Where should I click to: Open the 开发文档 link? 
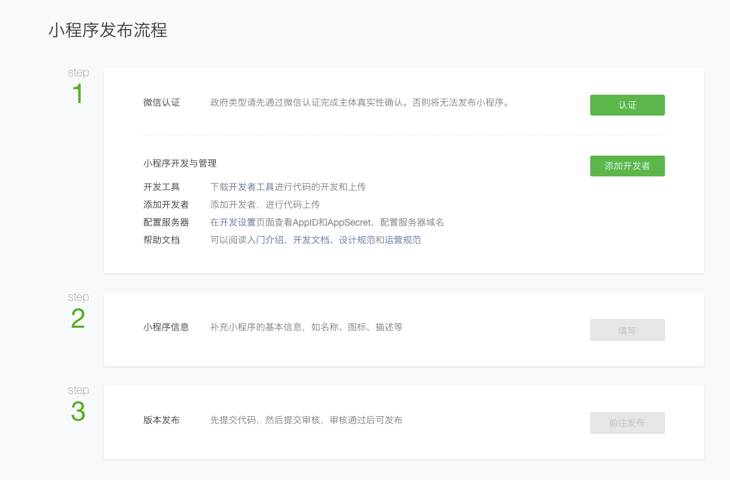coord(311,240)
